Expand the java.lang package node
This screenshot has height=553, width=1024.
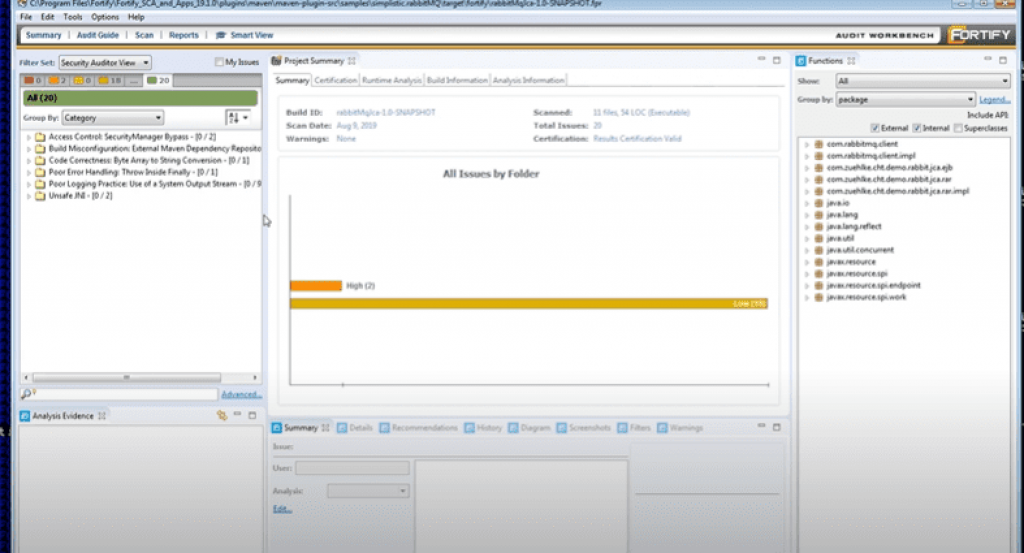[x=807, y=215]
